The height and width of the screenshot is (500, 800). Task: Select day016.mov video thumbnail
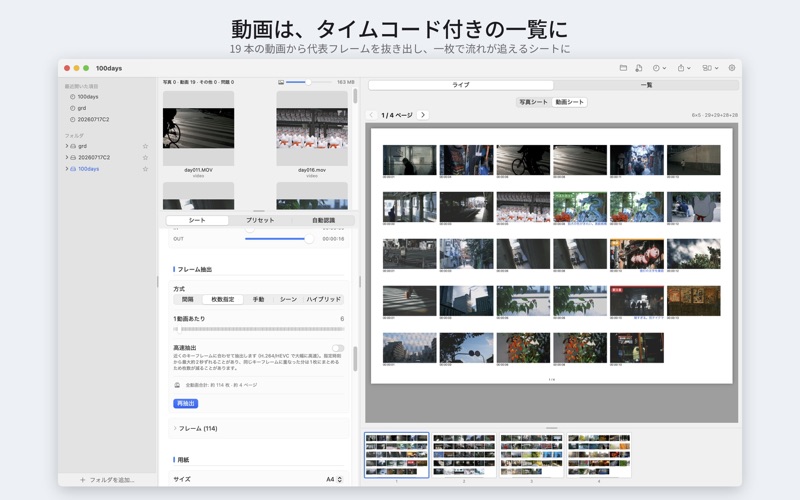(x=312, y=129)
